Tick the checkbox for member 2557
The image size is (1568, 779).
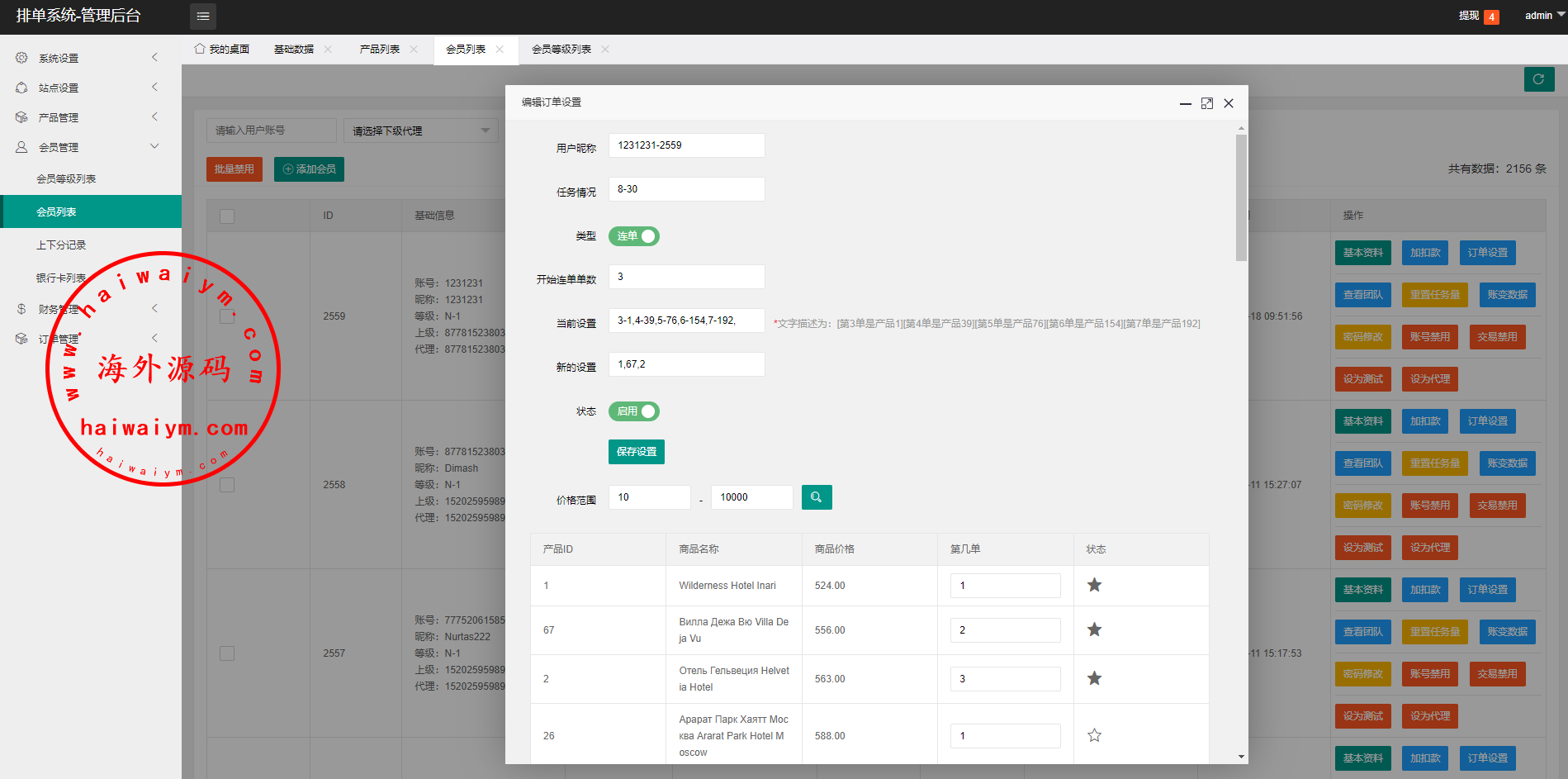coord(227,653)
